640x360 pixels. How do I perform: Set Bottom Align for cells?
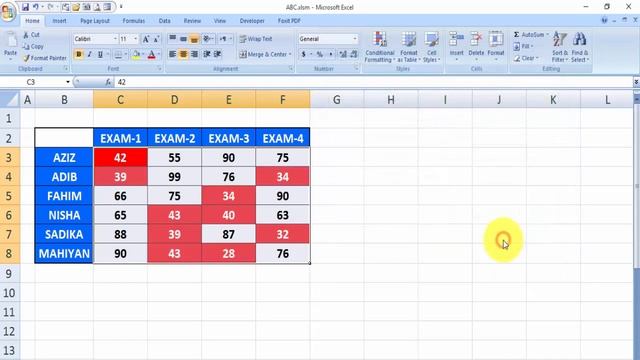pos(194,39)
